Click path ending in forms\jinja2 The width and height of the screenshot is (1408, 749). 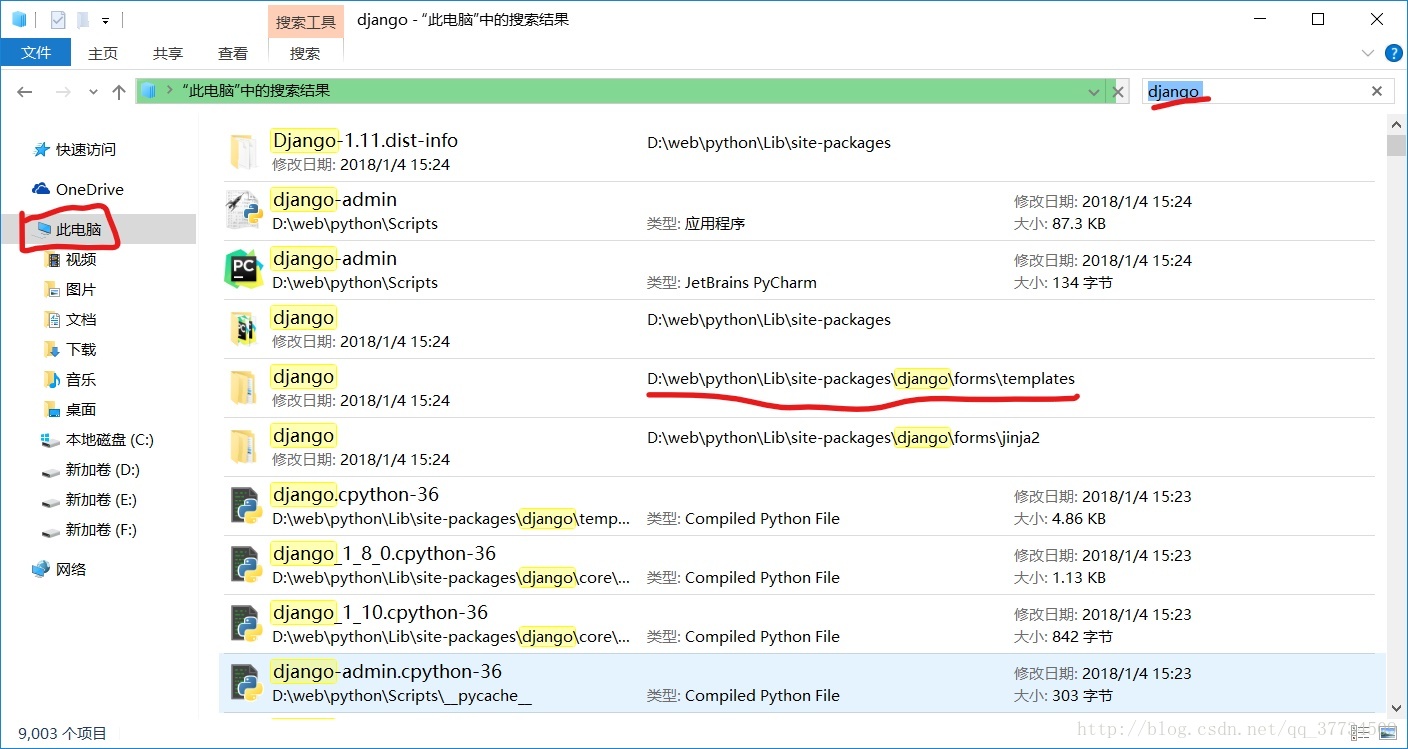click(843, 438)
